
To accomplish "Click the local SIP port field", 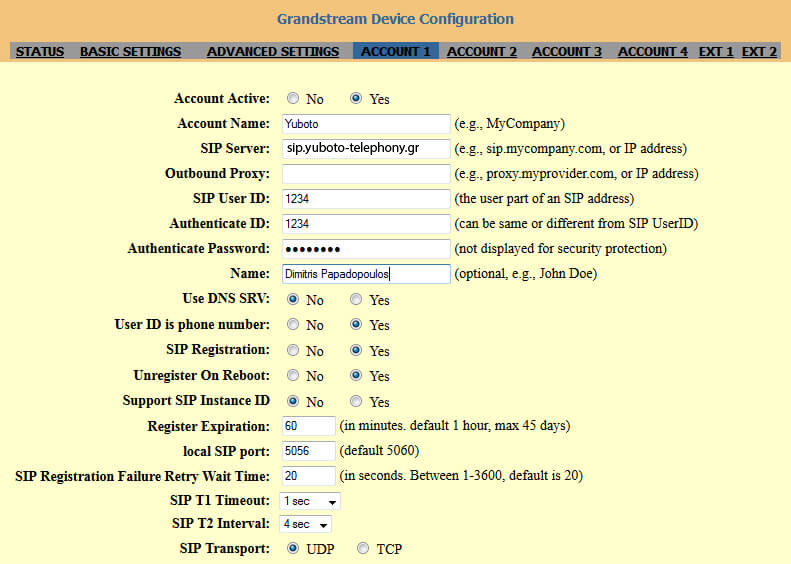I will click(x=307, y=451).
